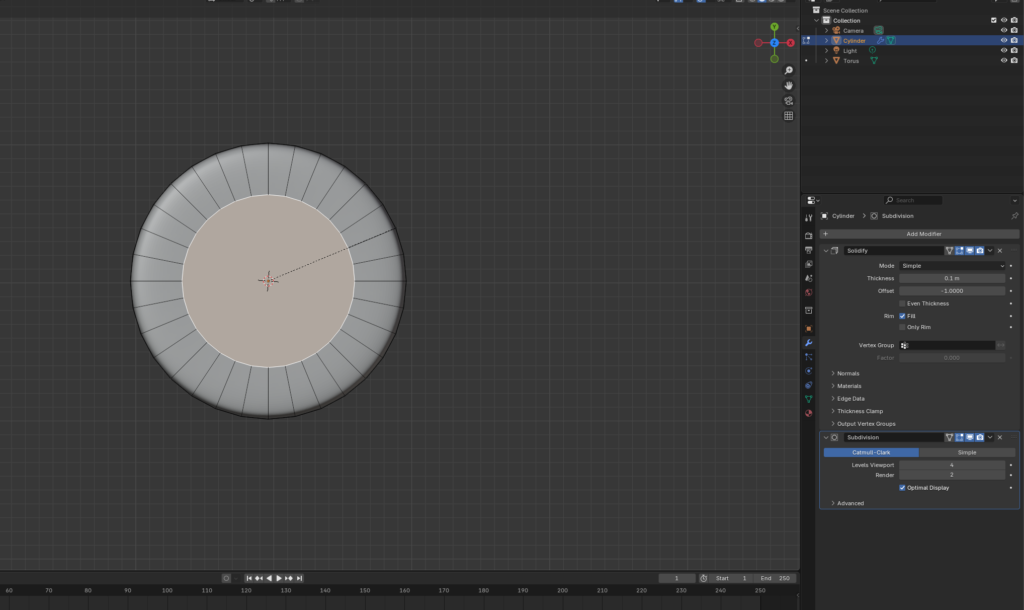
Task: Select the pan hand viewport icon
Action: tap(788, 85)
